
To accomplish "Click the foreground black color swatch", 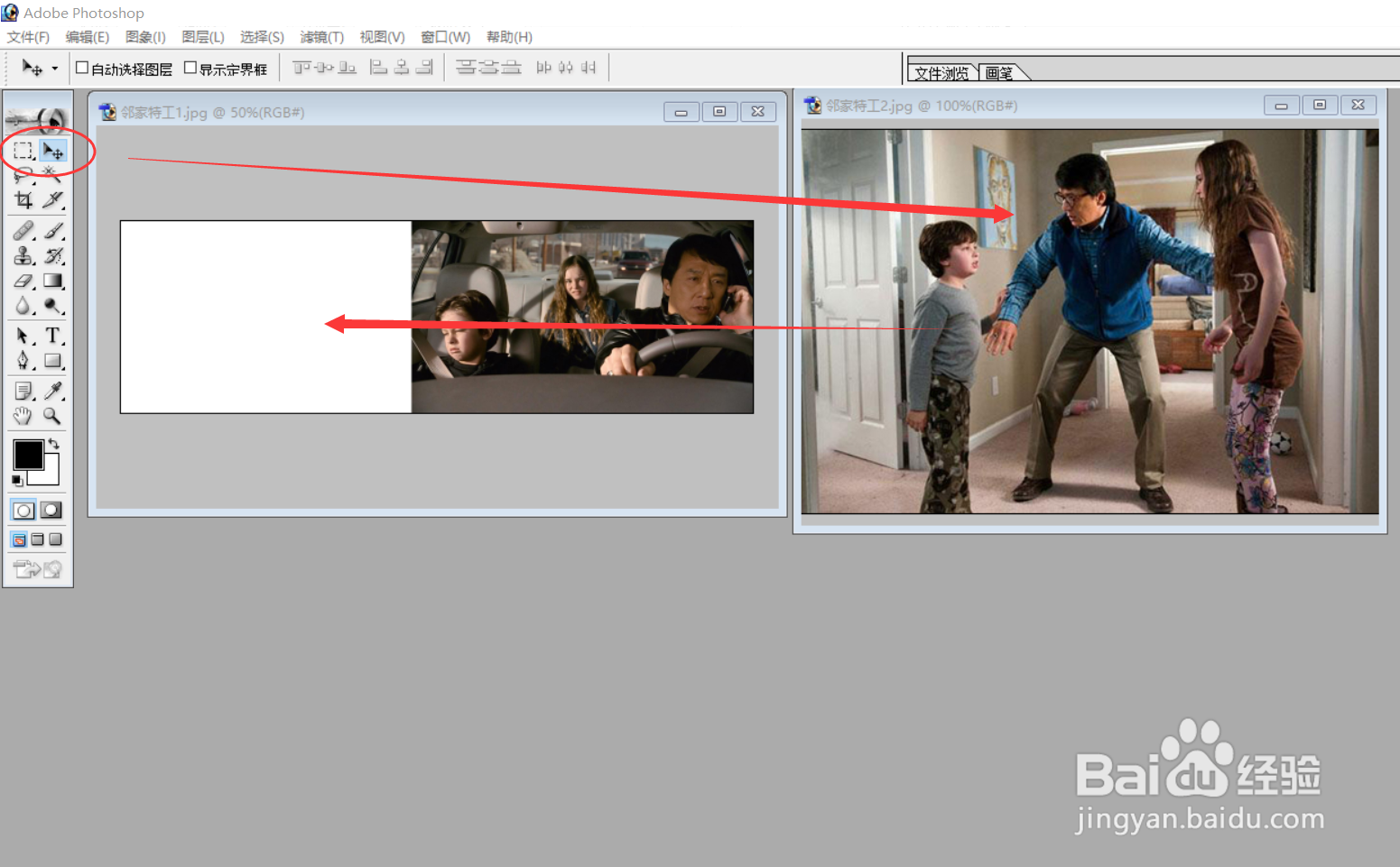I will coord(28,455).
